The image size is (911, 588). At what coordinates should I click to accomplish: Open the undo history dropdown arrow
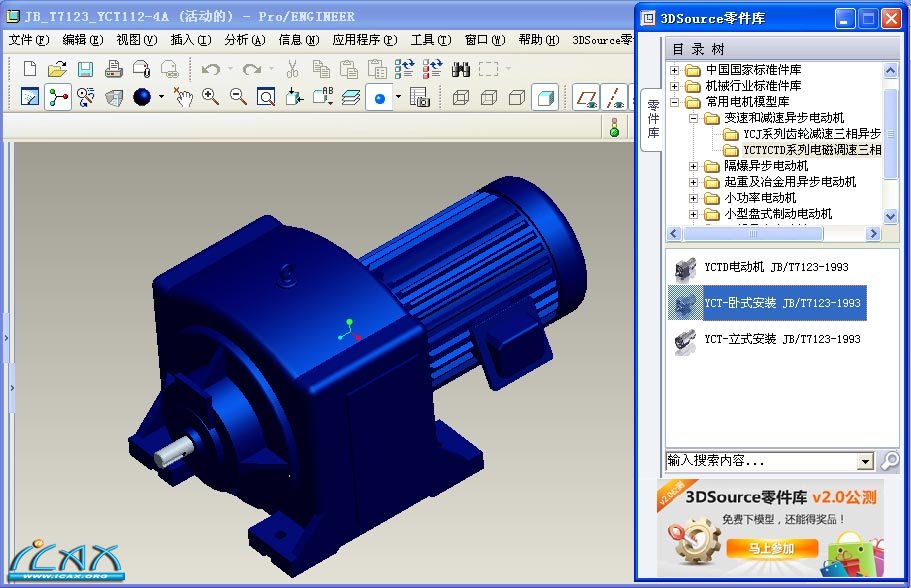pos(230,69)
